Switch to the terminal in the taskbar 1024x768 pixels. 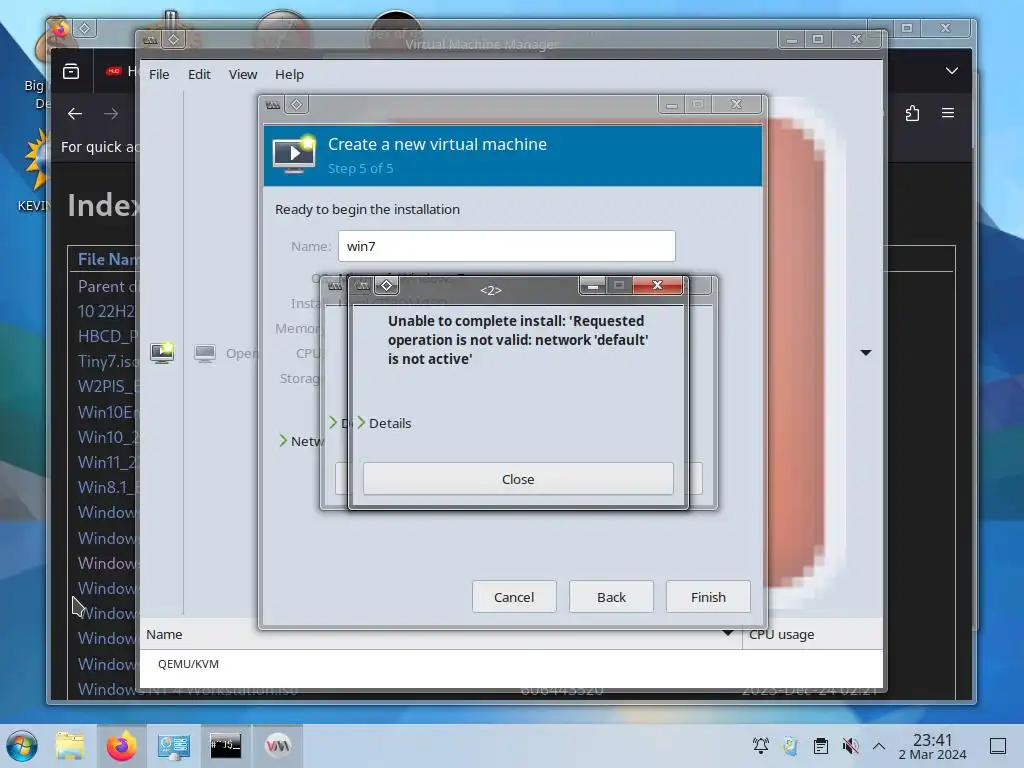[x=225, y=745]
